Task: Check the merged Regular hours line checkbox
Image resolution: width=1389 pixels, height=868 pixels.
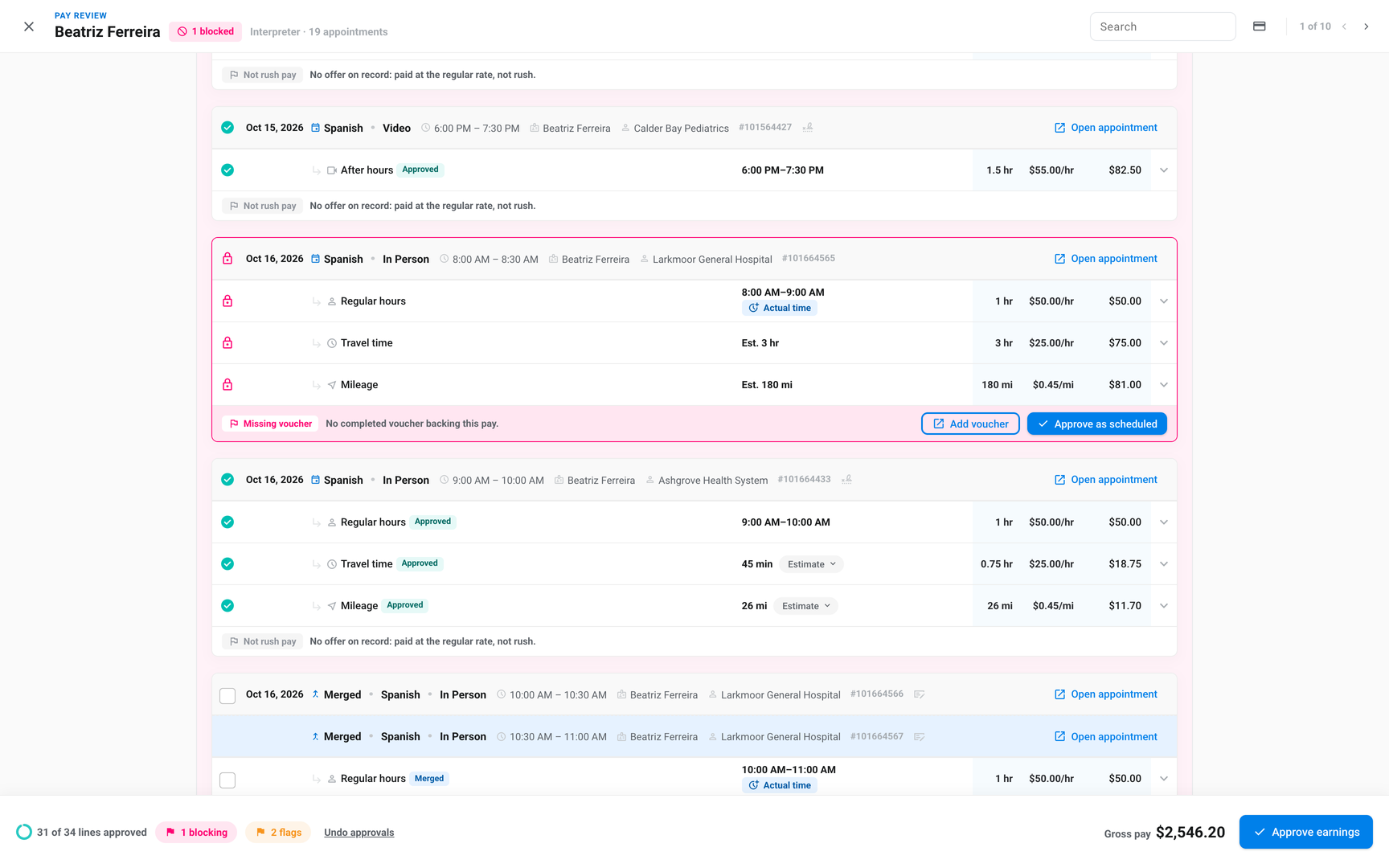Action: point(227,780)
